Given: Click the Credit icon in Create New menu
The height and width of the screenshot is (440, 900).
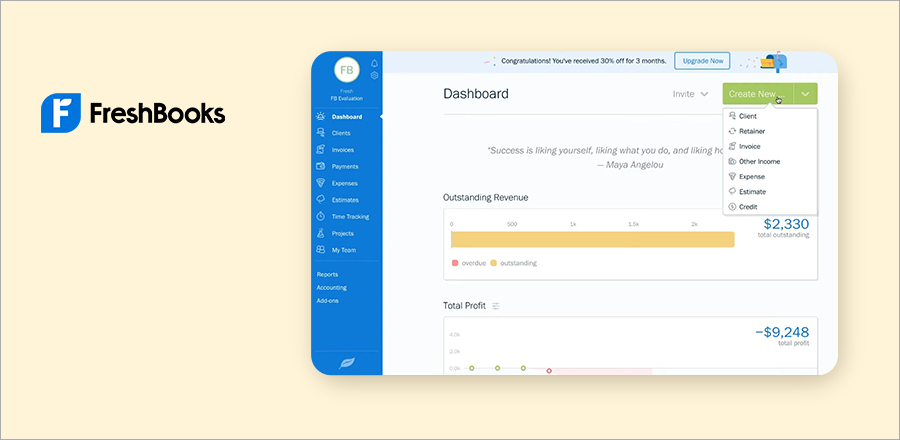Looking at the screenshot, I should pyautogui.click(x=732, y=207).
